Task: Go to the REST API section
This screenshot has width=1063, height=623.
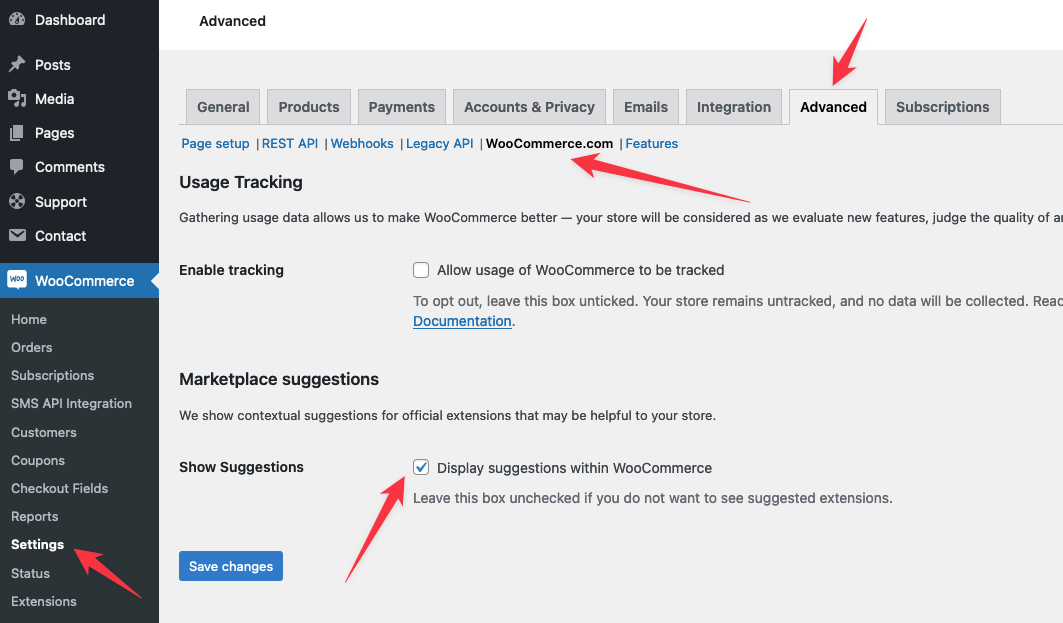Action: pyautogui.click(x=290, y=144)
